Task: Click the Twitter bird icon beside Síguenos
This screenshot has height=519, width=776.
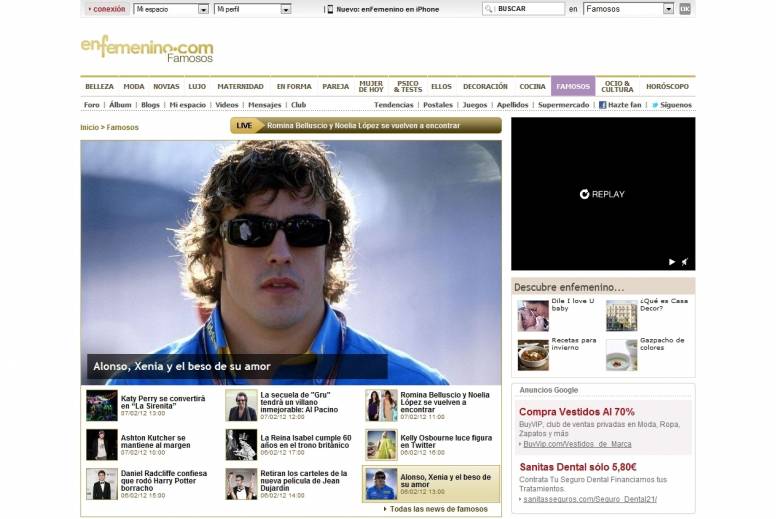Action: [x=655, y=105]
